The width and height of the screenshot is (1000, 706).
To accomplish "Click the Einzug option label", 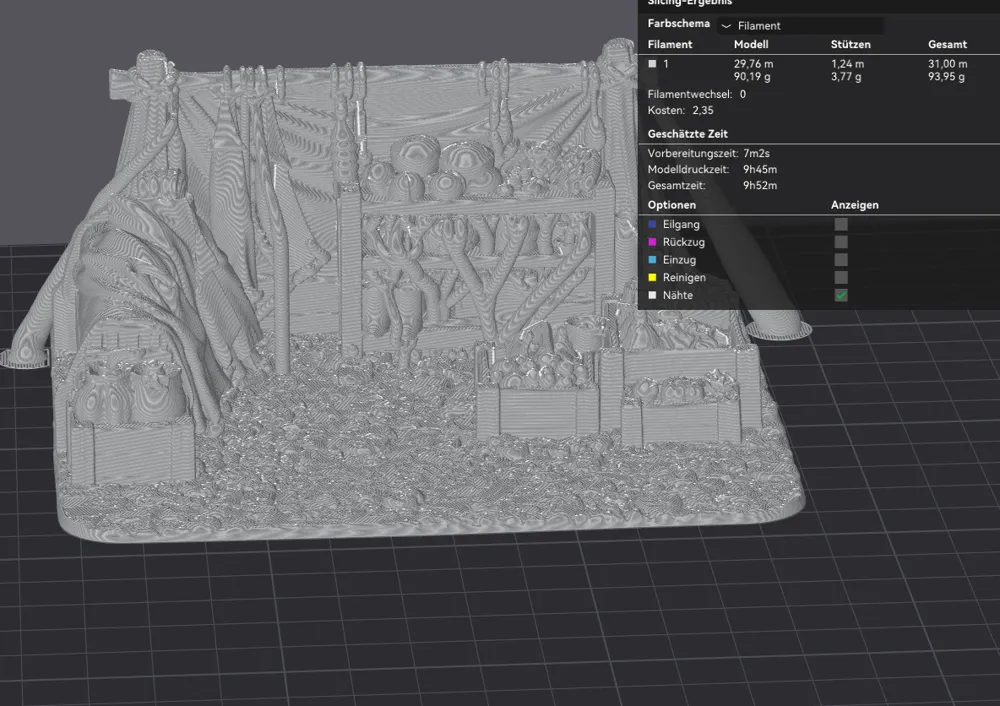I will (679, 260).
